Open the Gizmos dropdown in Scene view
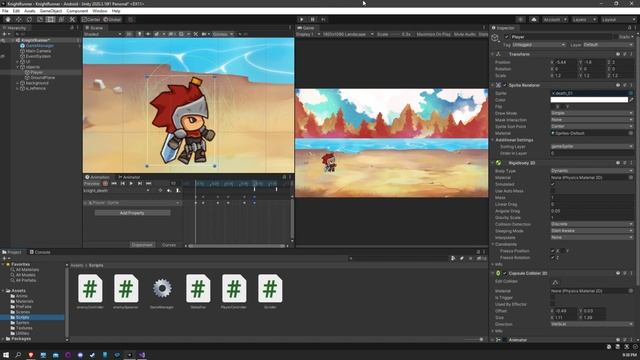Image resolution: width=640 pixels, height=360 pixels. pos(223,34)
